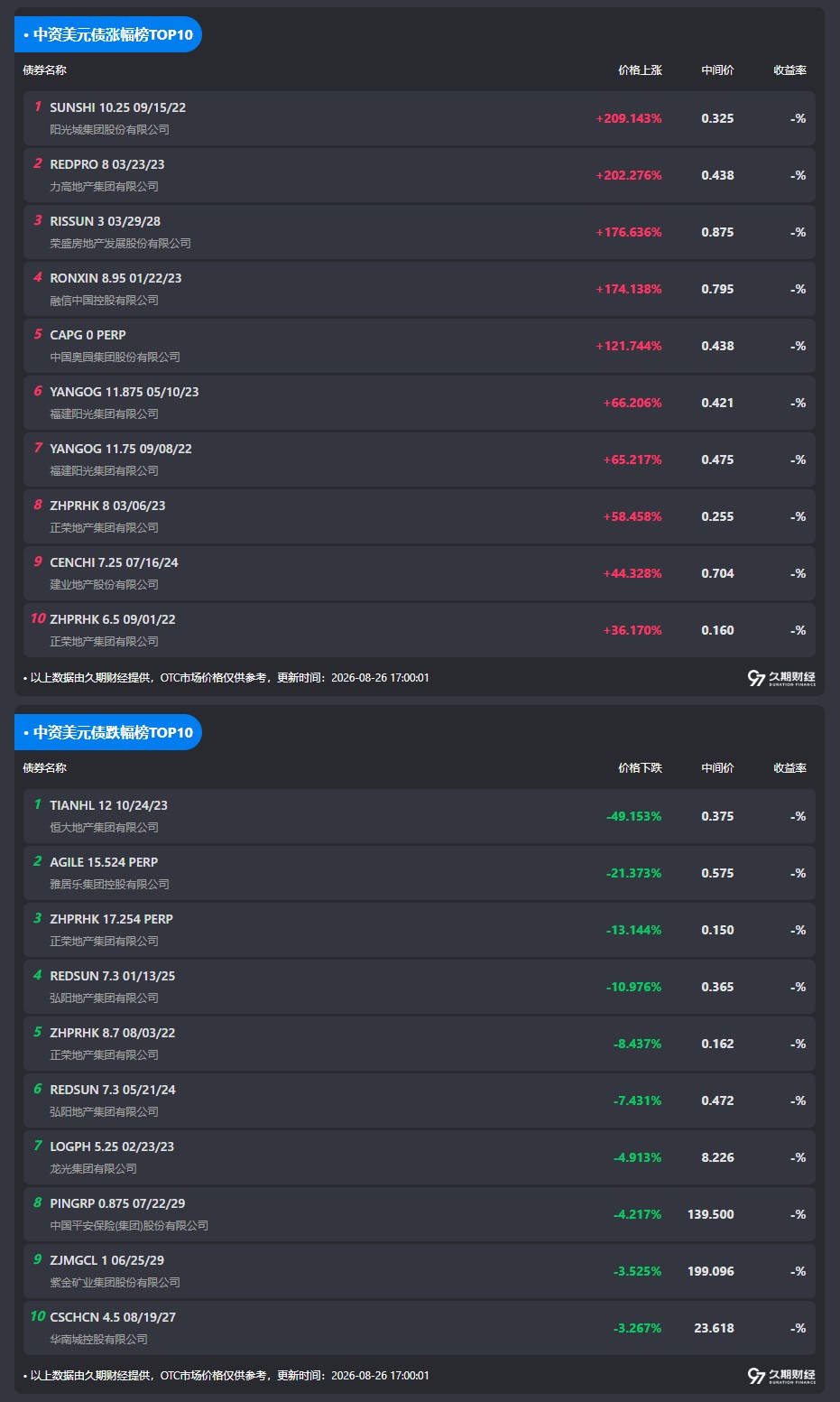Click issuer name 中国奥园集团股份有限公司

point(115,357)
